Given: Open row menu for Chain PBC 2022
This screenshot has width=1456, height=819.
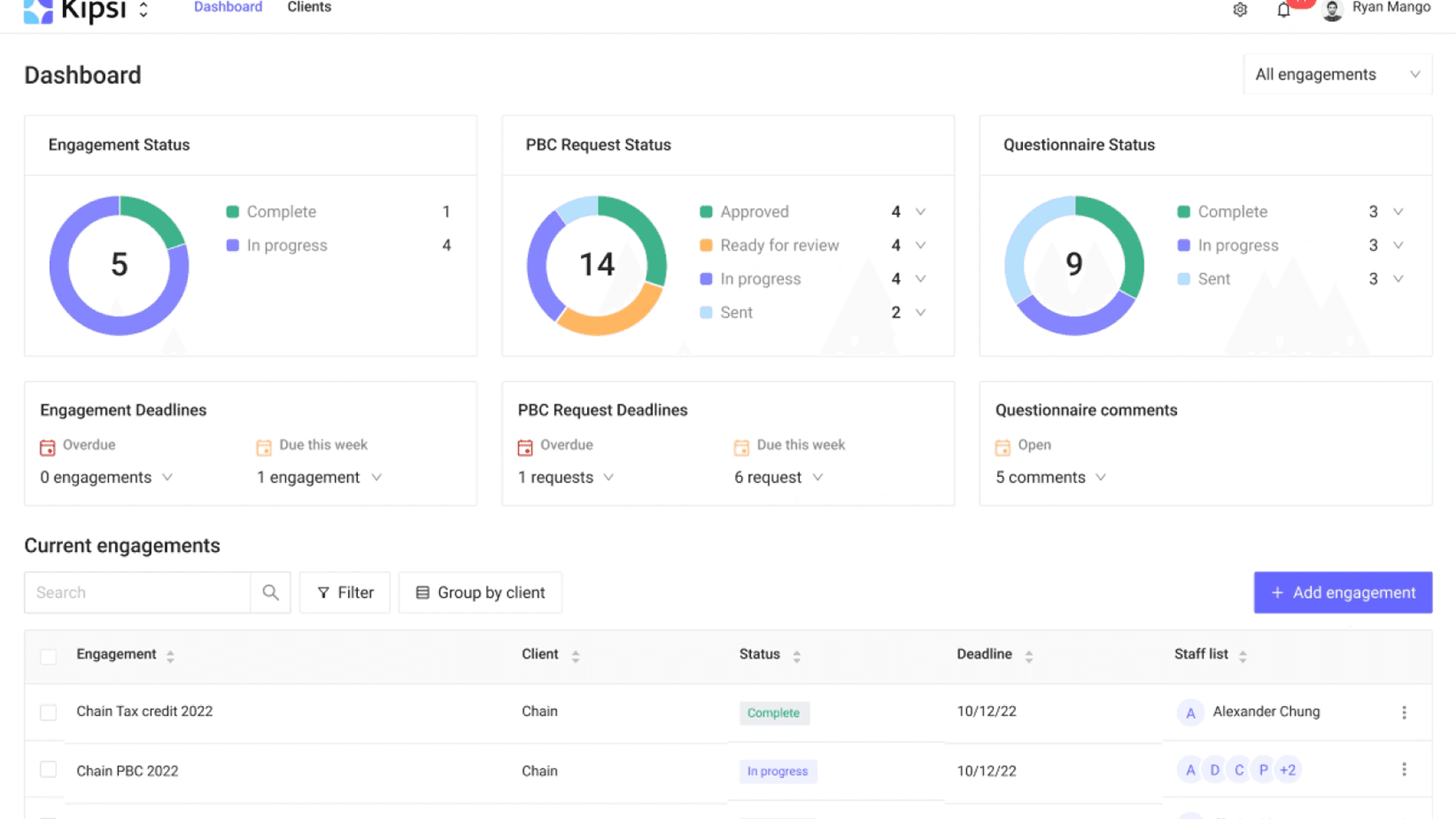Looking at the screenshot, I should coord(1404,770).
